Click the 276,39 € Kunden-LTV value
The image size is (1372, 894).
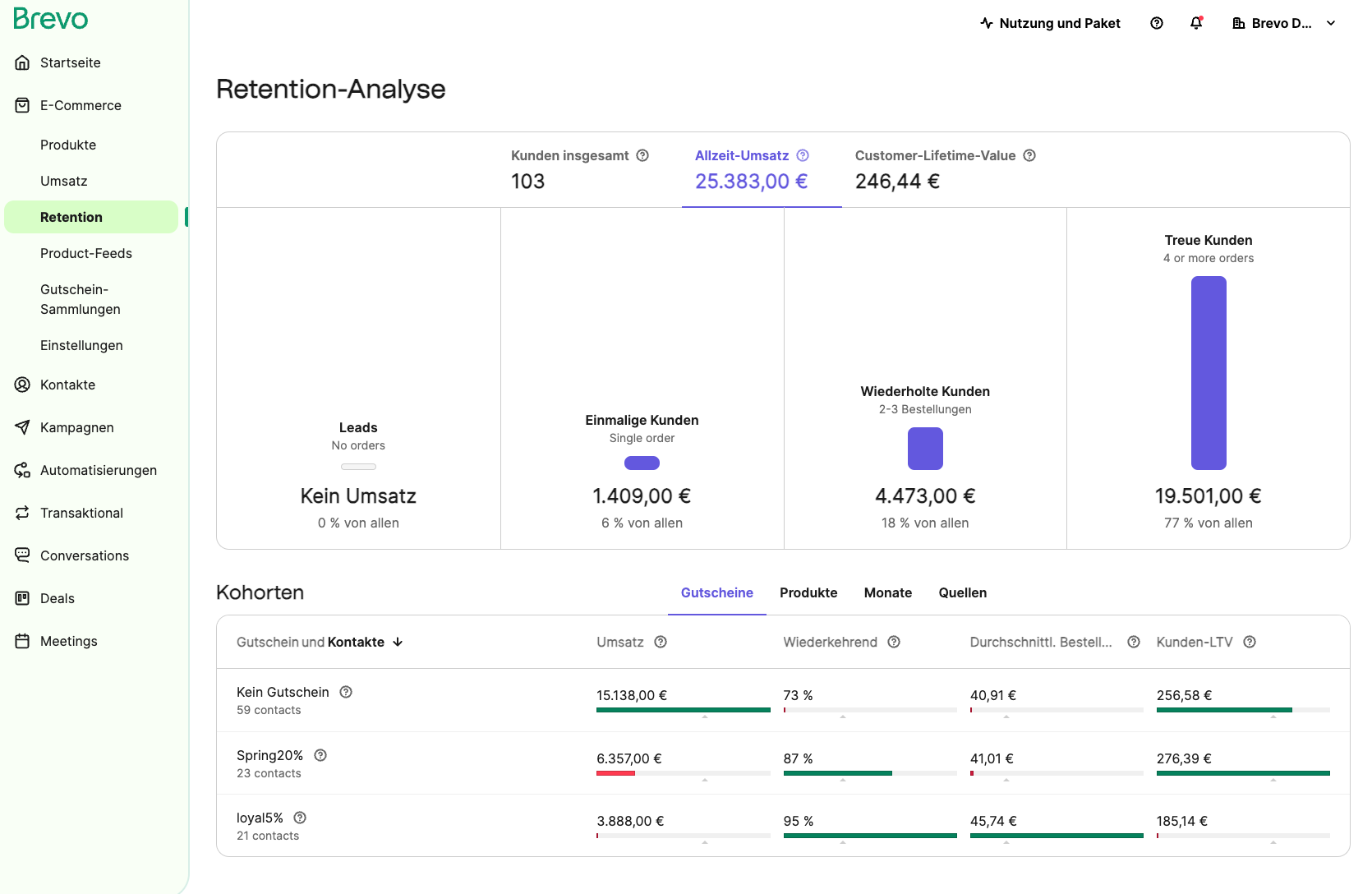1184,758
